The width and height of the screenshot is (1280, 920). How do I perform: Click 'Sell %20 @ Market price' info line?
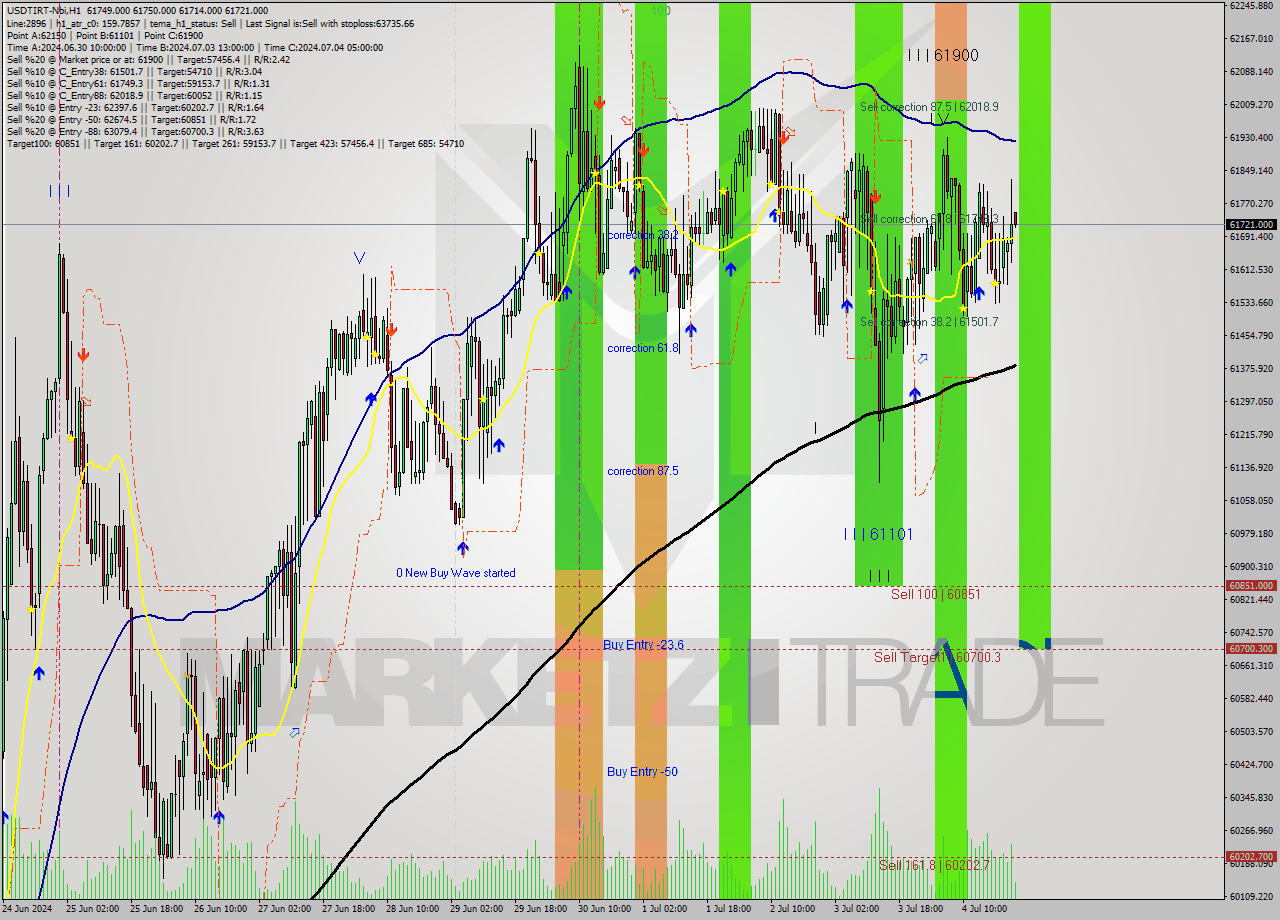[148, 59]
